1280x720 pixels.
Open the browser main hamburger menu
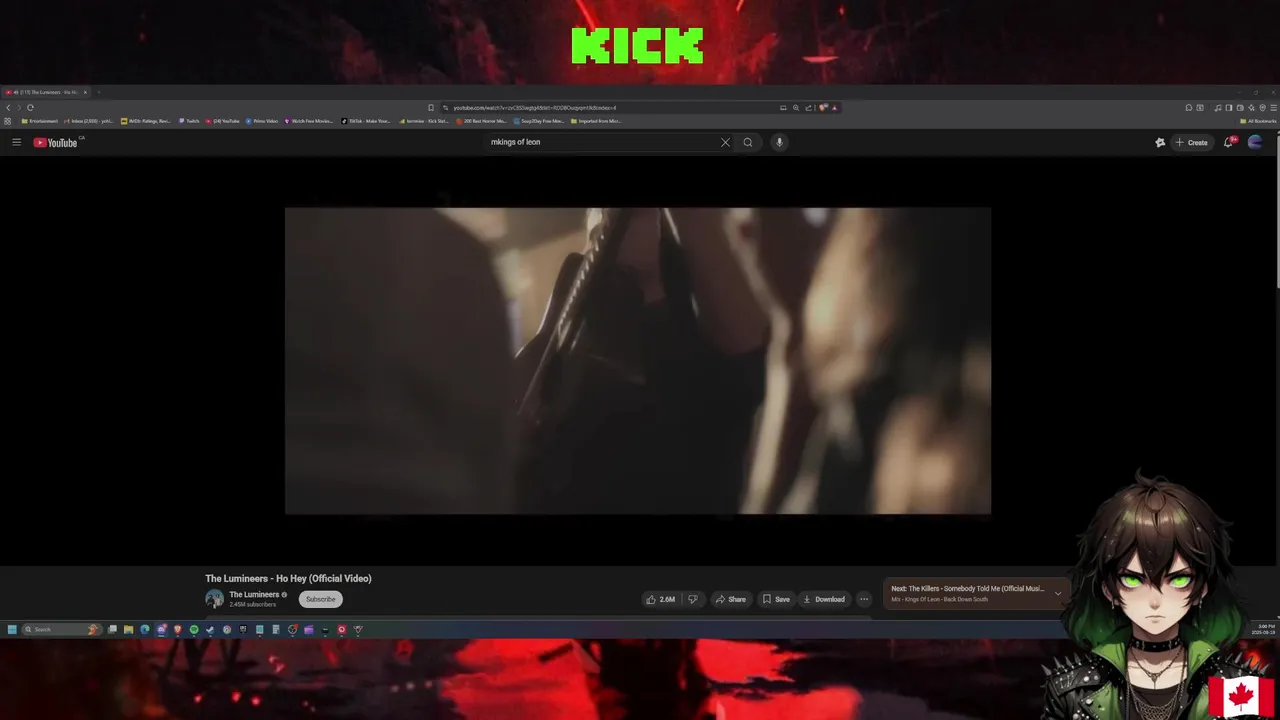pyautogui.click(x=1273, y=107)
